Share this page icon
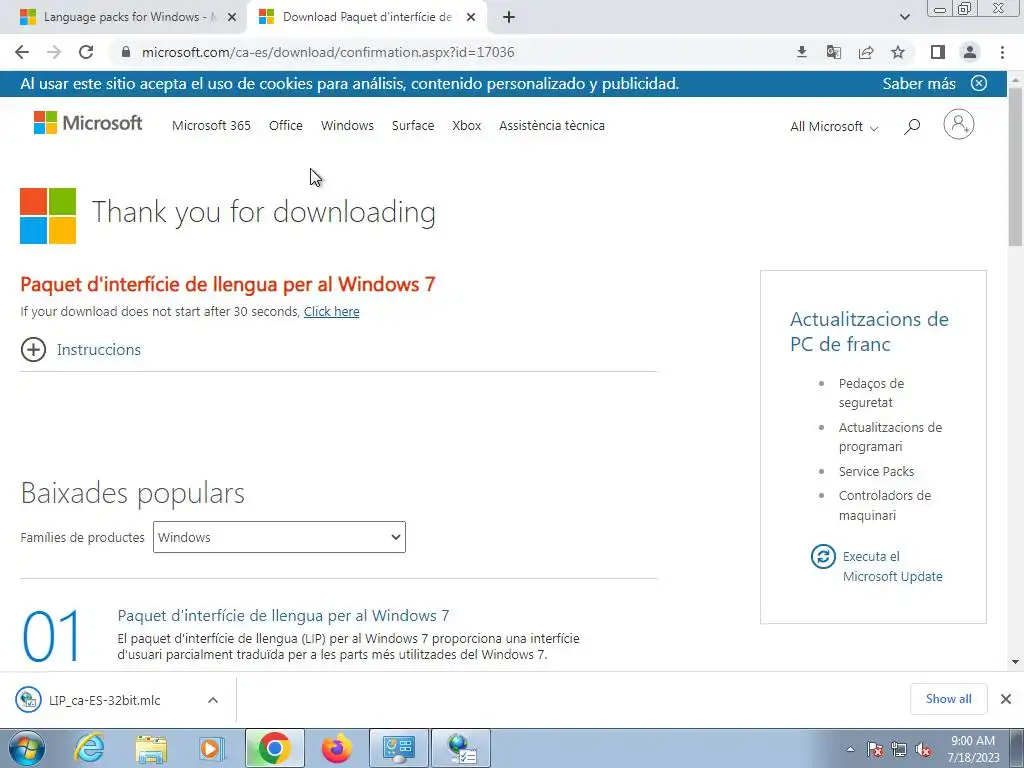1024x768 pixels. tap(866, 52)
